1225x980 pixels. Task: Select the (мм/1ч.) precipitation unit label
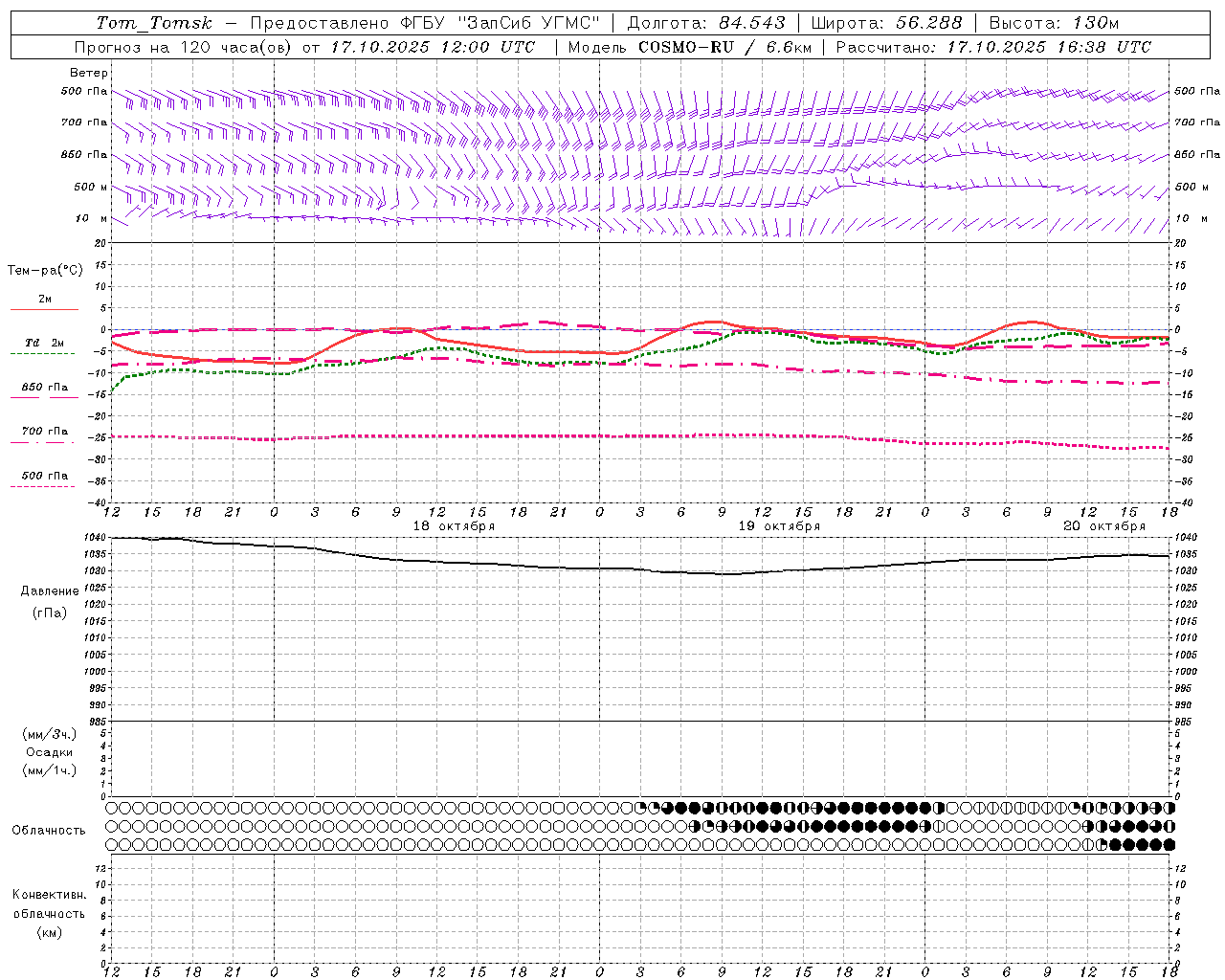point(50,770)
